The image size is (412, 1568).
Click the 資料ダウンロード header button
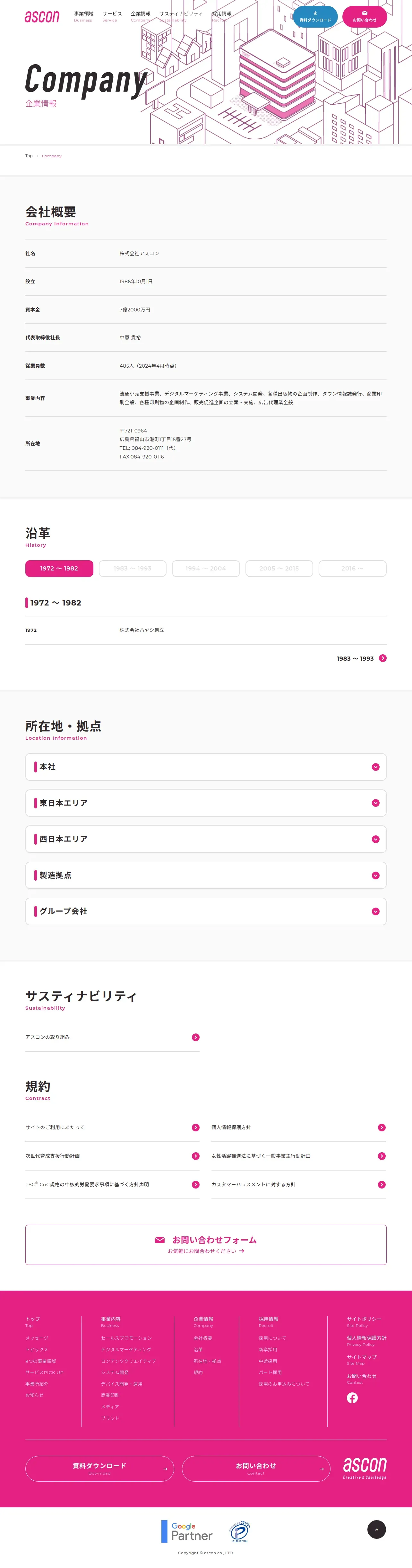coord(315,16)
